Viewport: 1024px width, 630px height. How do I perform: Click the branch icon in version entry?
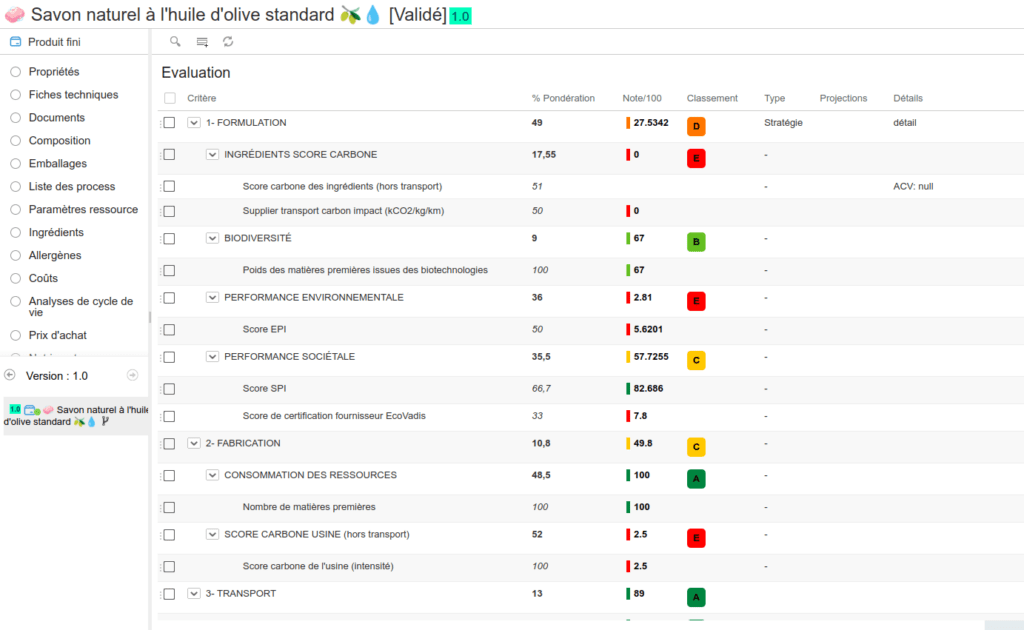click(x=106, y=422)
